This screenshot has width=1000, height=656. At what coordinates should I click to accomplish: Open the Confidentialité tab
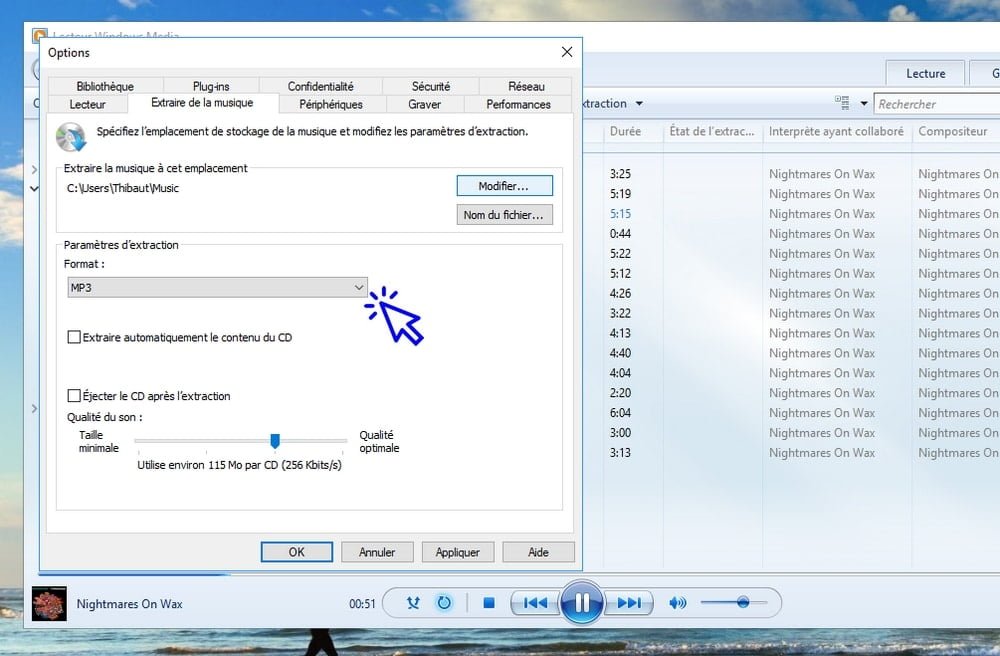(320, 86)
